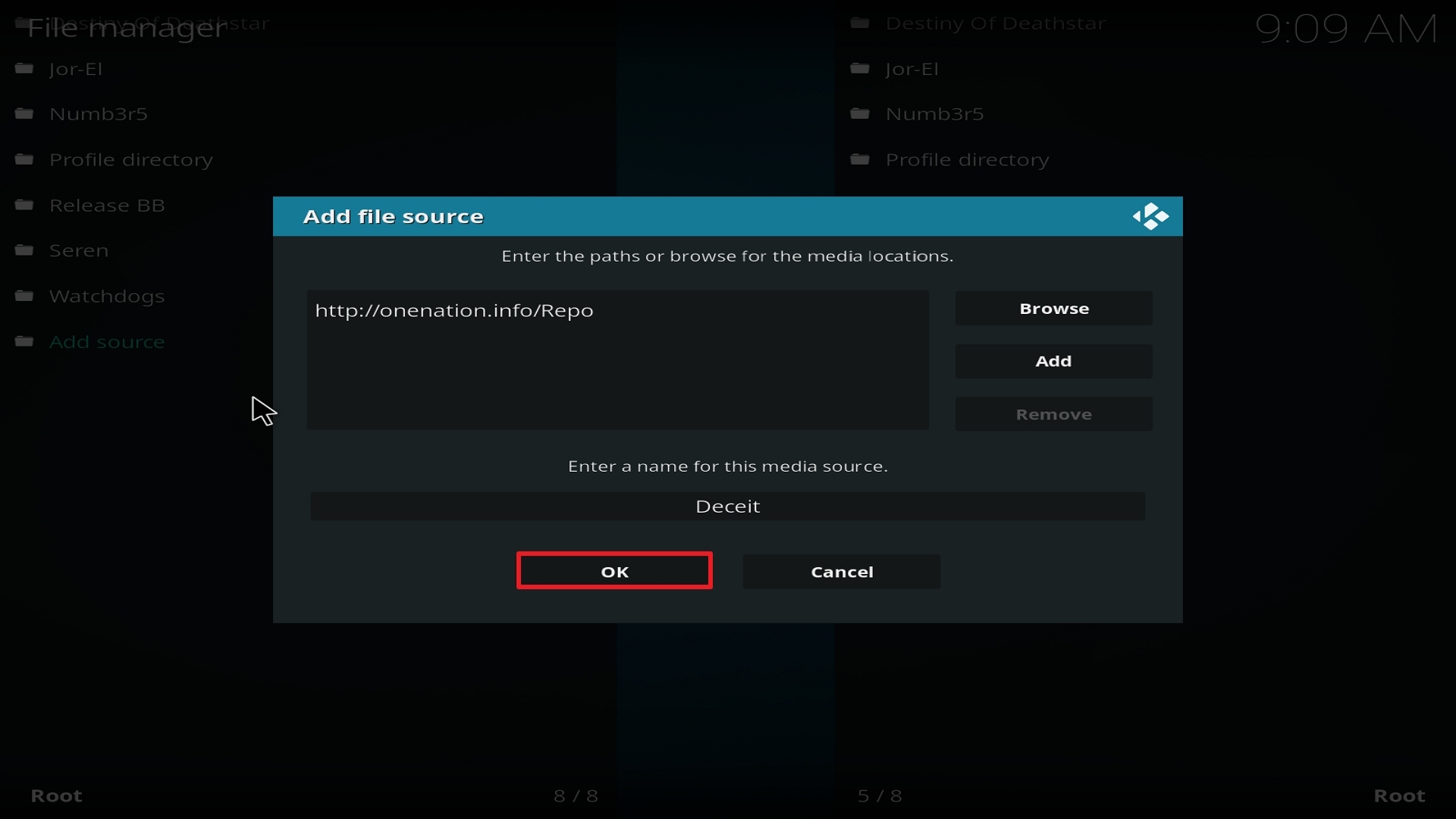Click folder icon beside Seren
1456x819 pixels.
[24, 250]
